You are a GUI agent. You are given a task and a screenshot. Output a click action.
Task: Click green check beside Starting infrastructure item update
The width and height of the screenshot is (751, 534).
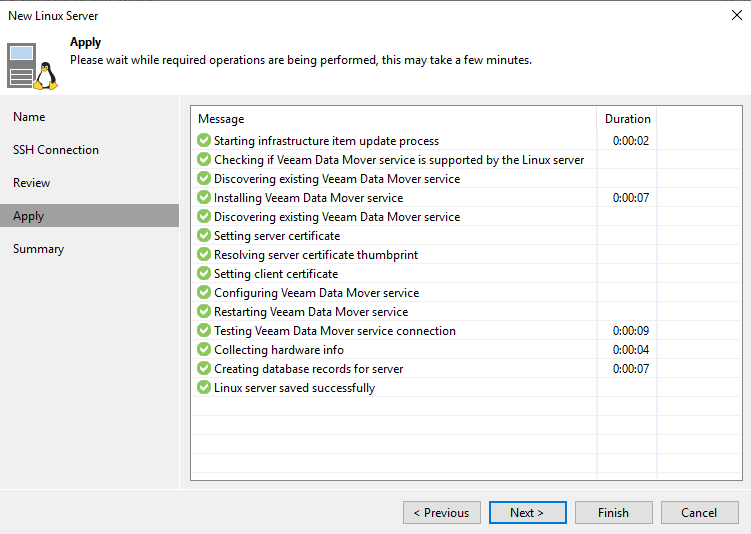point(204,140)
